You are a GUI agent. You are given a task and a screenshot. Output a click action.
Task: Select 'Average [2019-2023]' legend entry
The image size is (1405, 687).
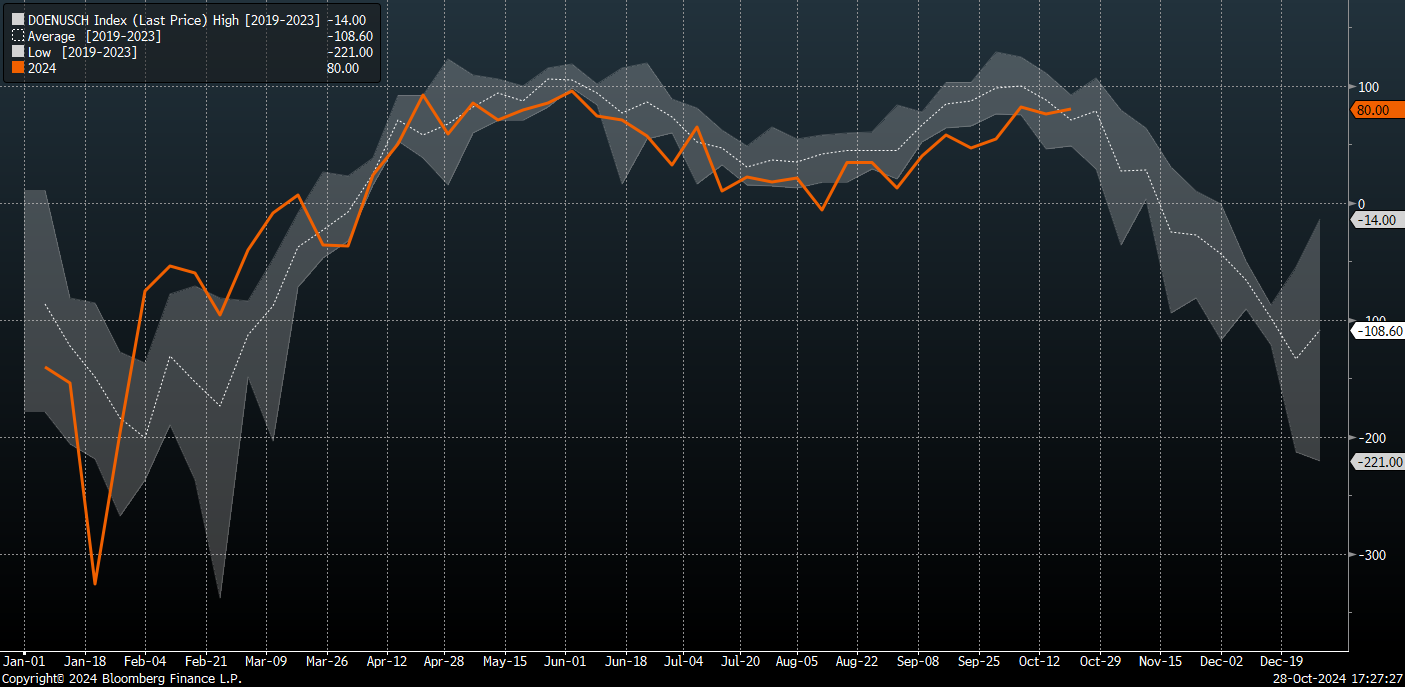(x=94, y=36)
